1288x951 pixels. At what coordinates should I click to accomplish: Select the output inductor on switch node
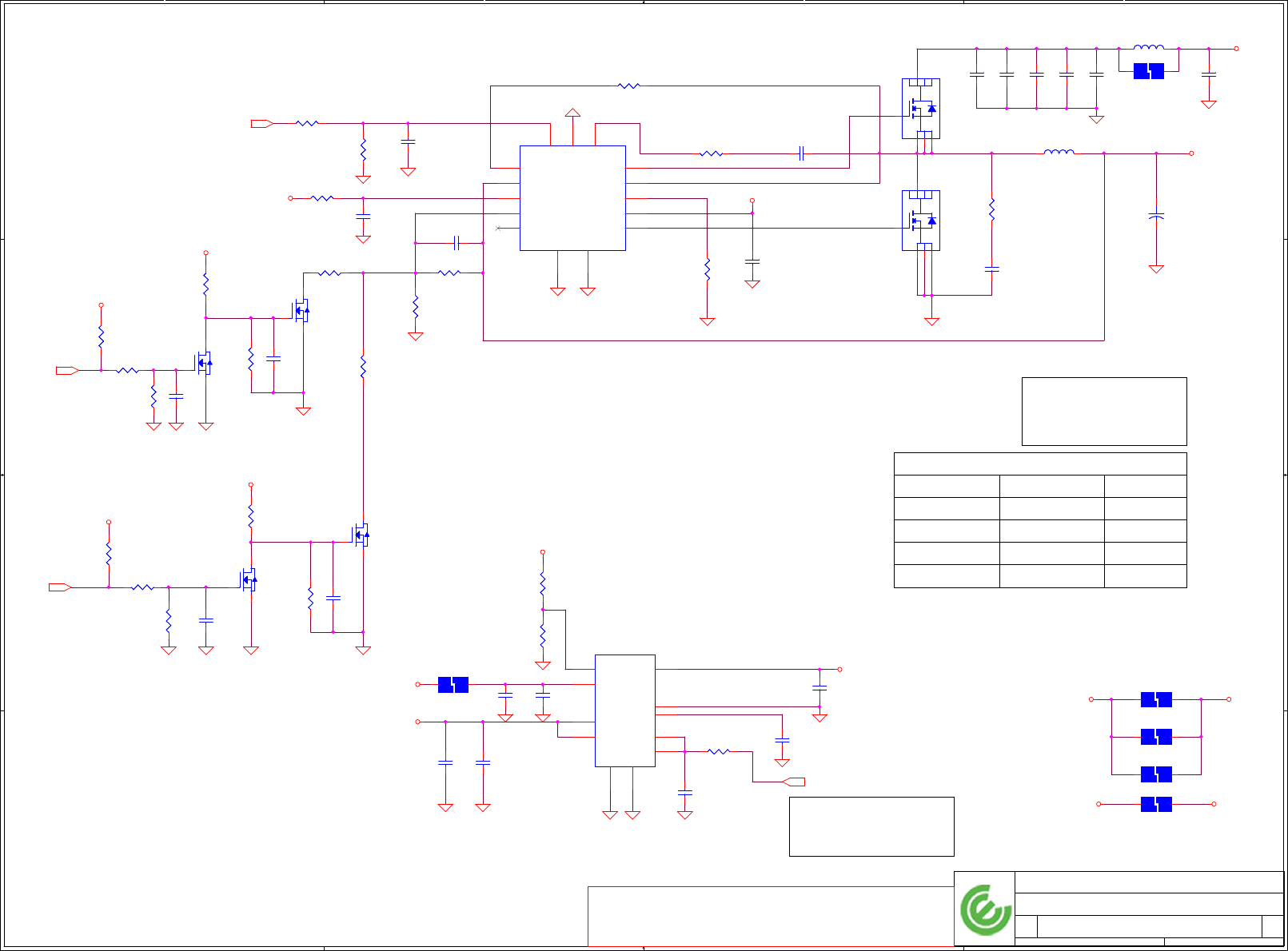click(x=1059, y=151)
